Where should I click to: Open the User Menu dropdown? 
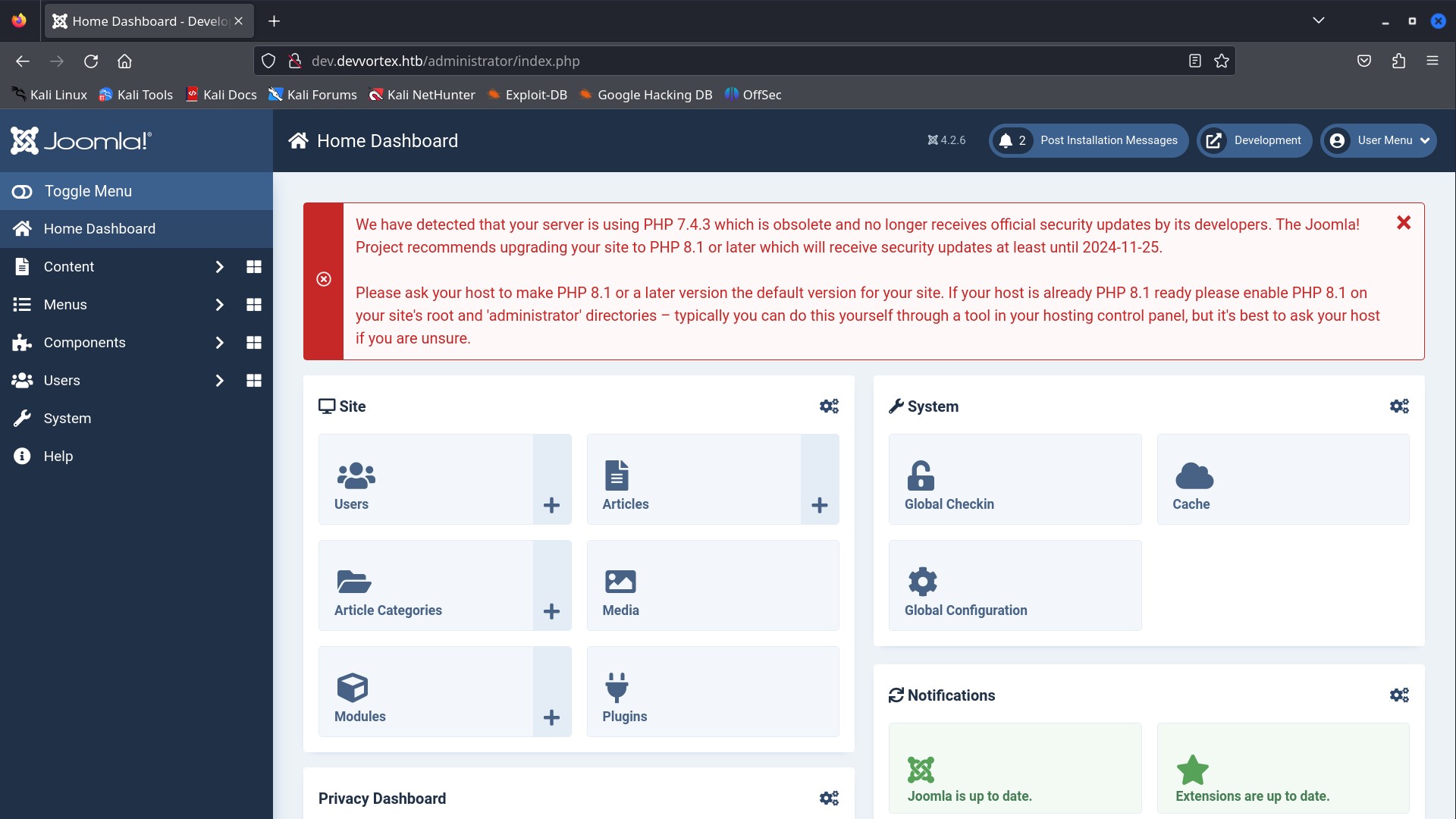click(1378, 140)
